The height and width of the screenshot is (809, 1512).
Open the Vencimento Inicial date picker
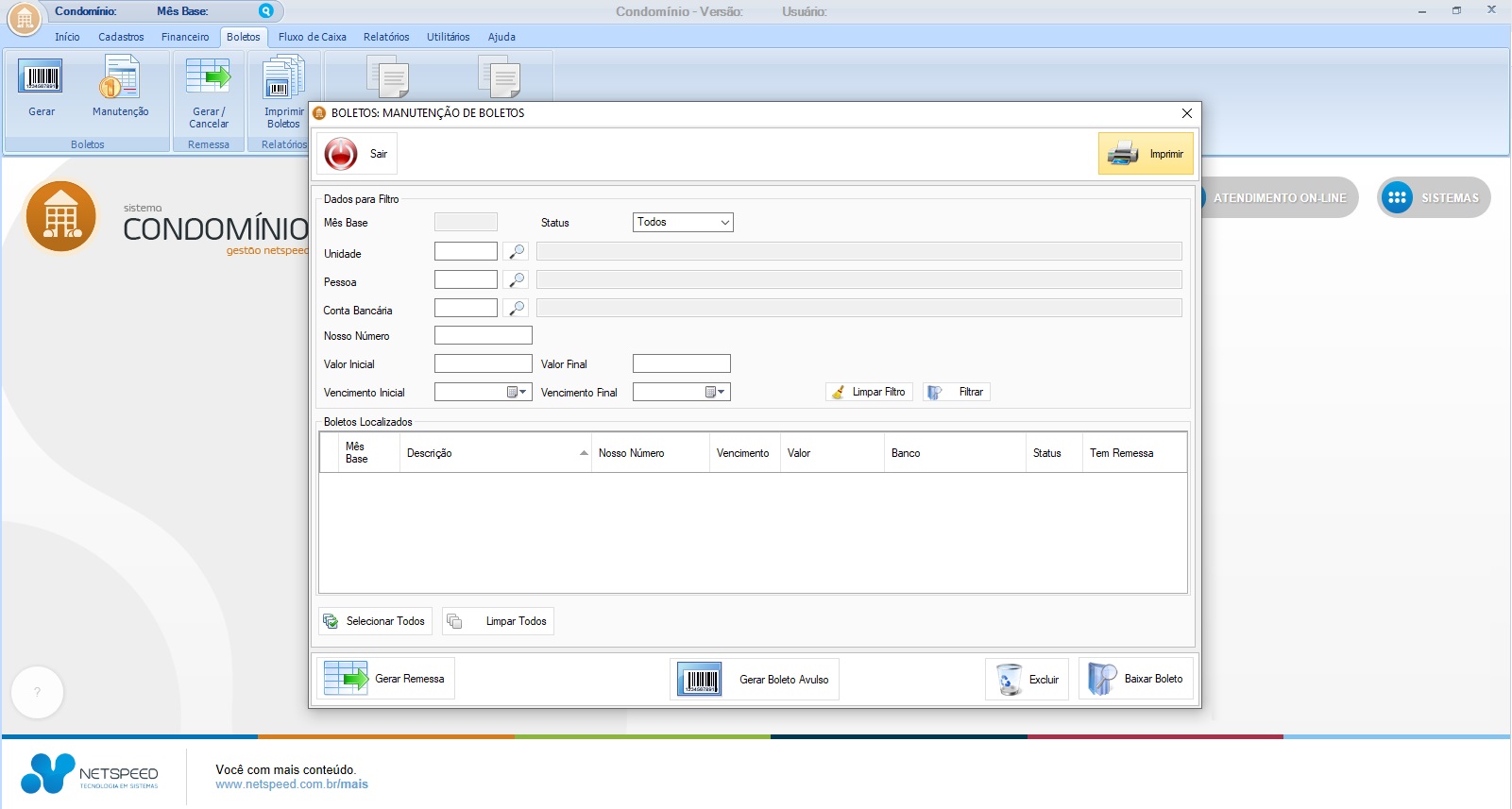pyautogui.click(x=517, y=392)
